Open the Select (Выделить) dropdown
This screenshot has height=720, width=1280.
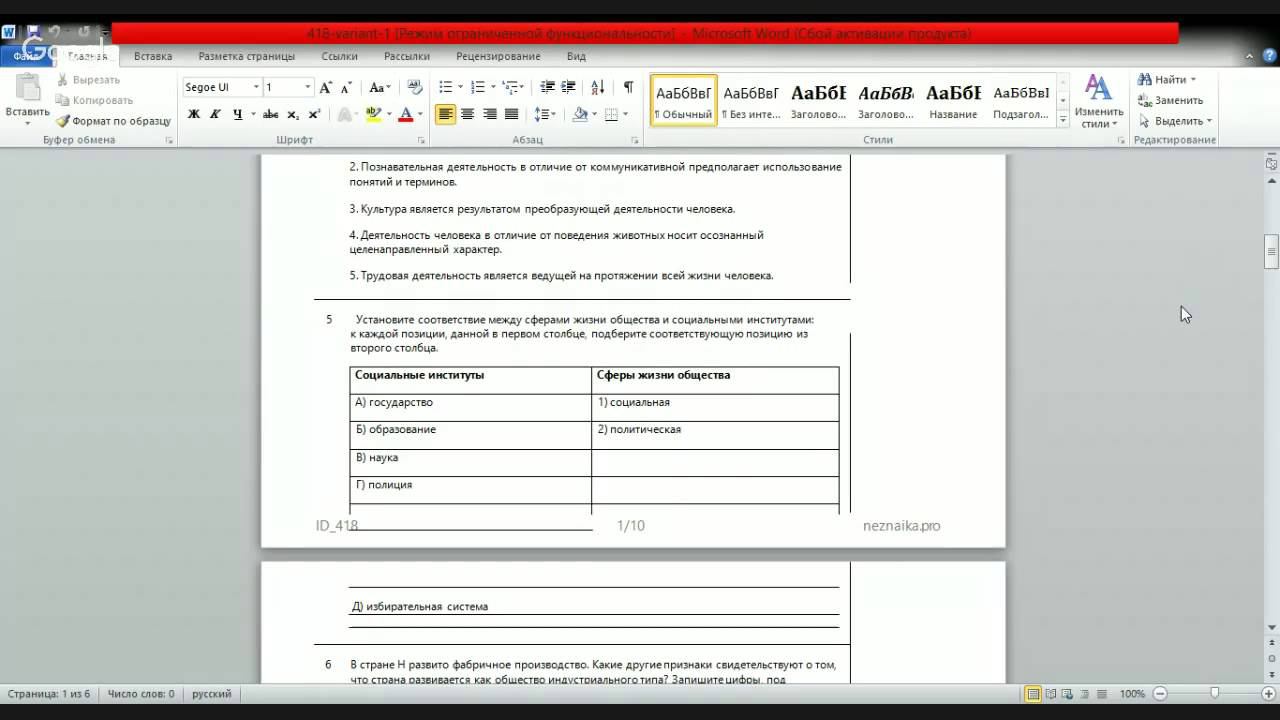(1175, 121)
